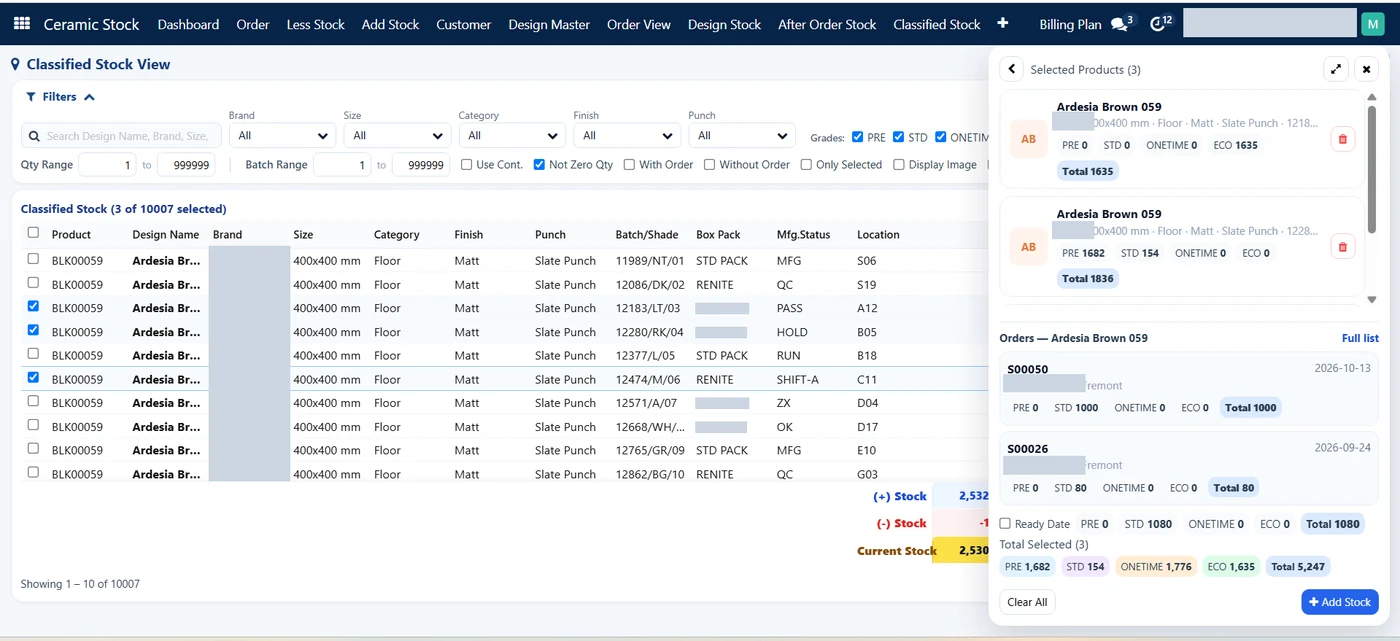Click the AB avatar on Total 1836 card
The height and width of the screenshot is (641, 1400).
coord(1028,246)
